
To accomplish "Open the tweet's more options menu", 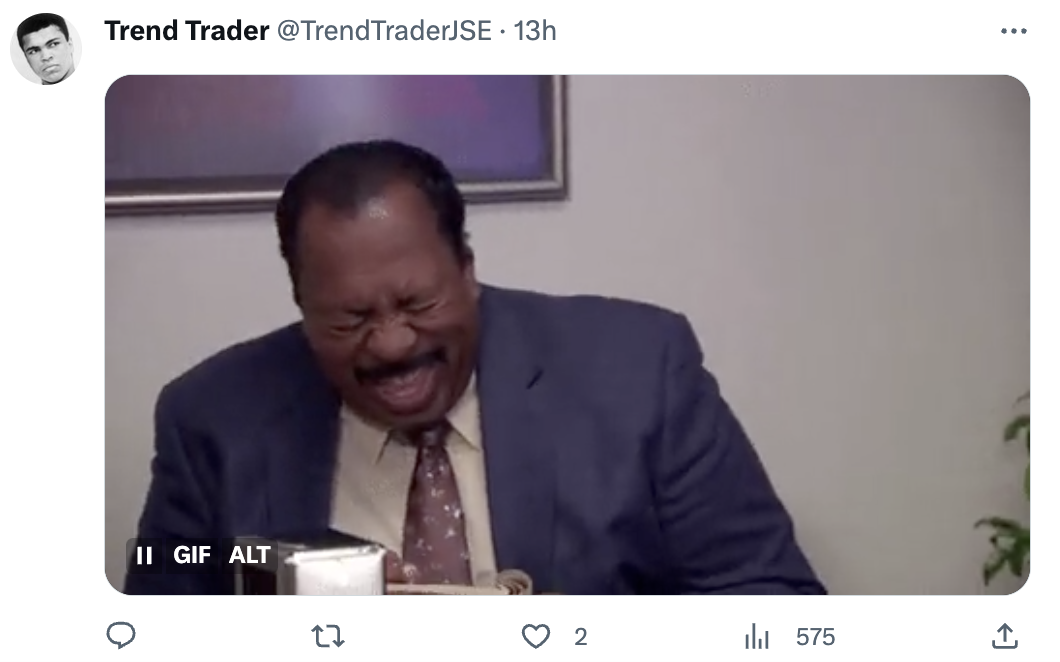I will 1013,31.
